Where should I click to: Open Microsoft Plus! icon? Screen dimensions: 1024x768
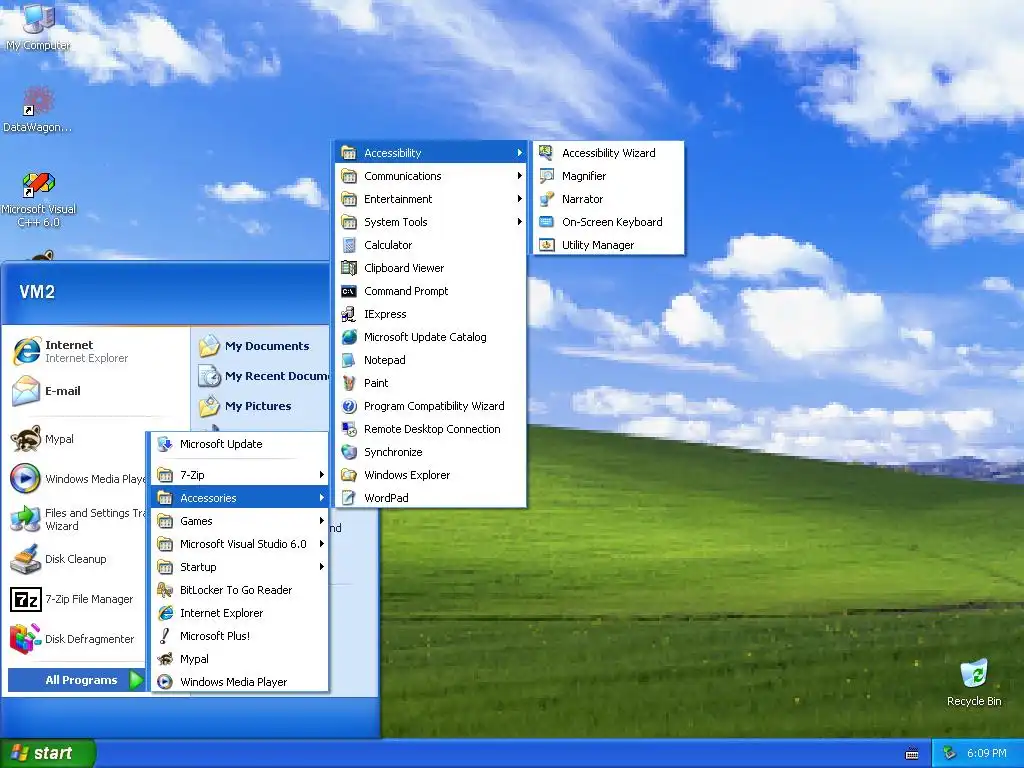pyautogui.click(x=165, y=636)
